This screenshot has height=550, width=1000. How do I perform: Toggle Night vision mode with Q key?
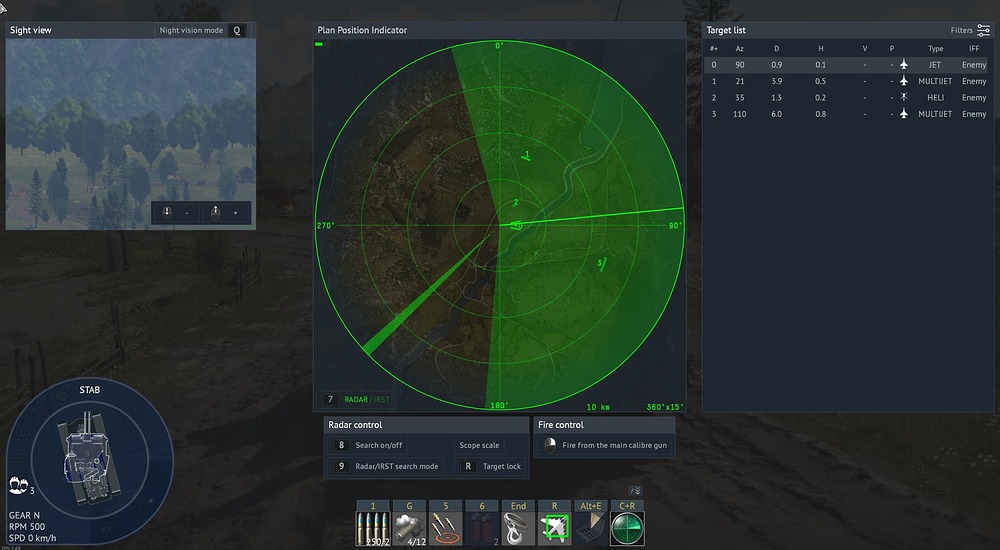click(236, 30)
